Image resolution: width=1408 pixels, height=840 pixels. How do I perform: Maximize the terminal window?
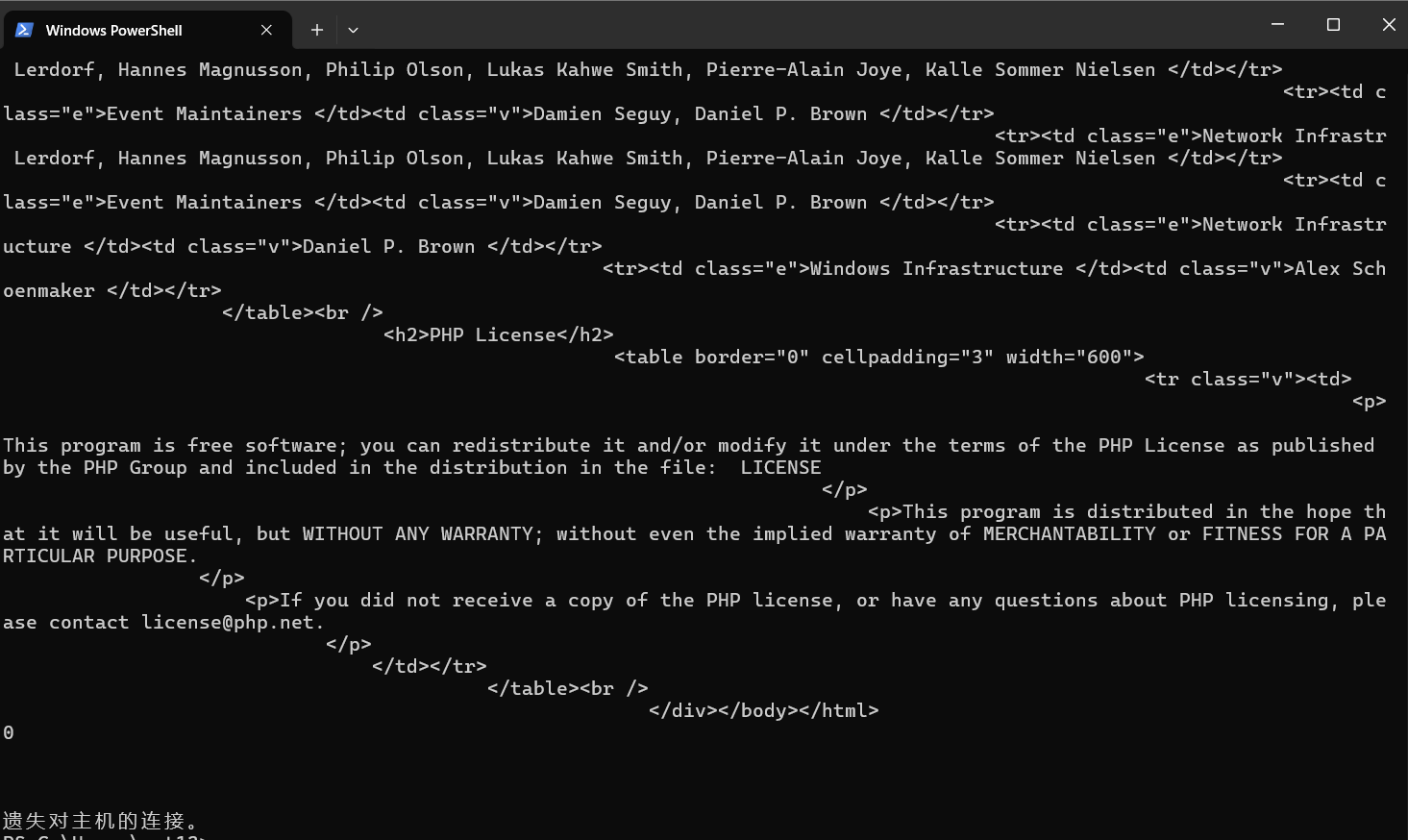point(1333,24)
